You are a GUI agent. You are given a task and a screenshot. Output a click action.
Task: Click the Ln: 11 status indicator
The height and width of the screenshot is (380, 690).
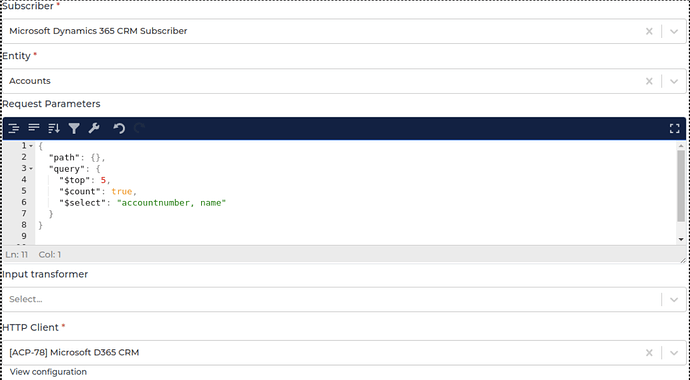tap(17, 255)
